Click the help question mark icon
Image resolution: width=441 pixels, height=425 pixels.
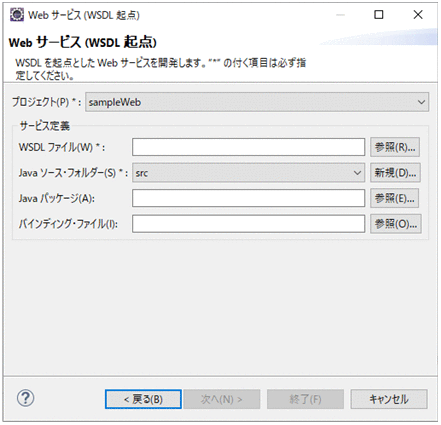(25, 398)
